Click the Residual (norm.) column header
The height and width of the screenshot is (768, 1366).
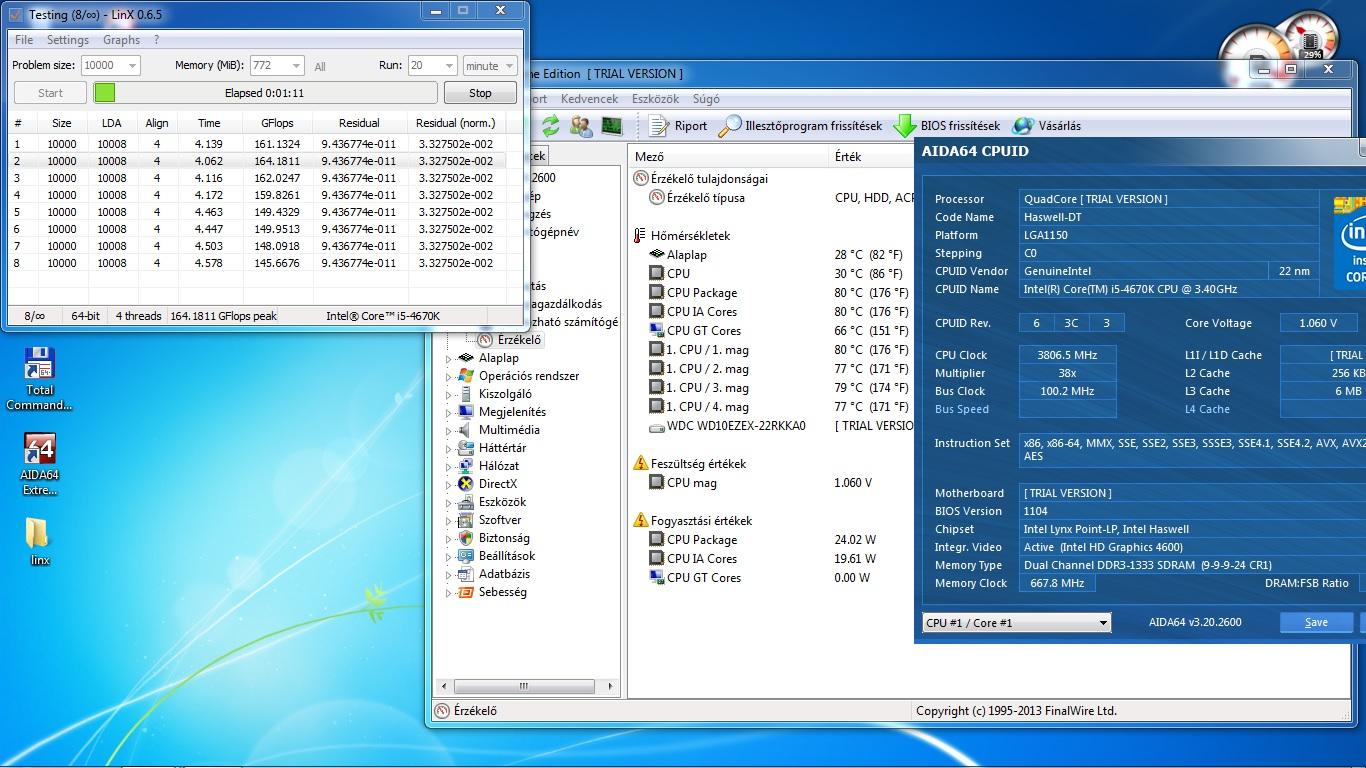coord(455,123)
